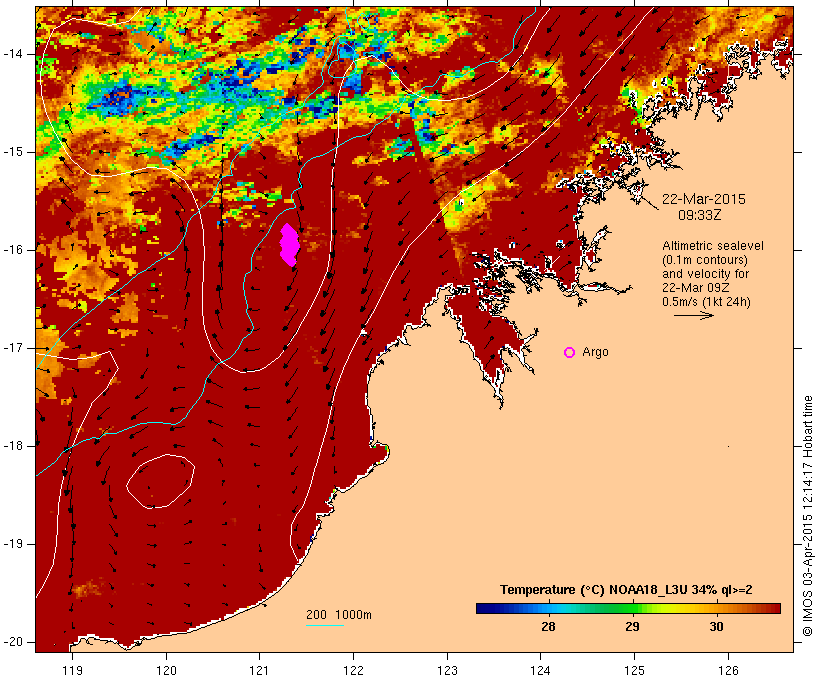
Task: Click the '09:33Z' time label
Action: click(700, 215)
